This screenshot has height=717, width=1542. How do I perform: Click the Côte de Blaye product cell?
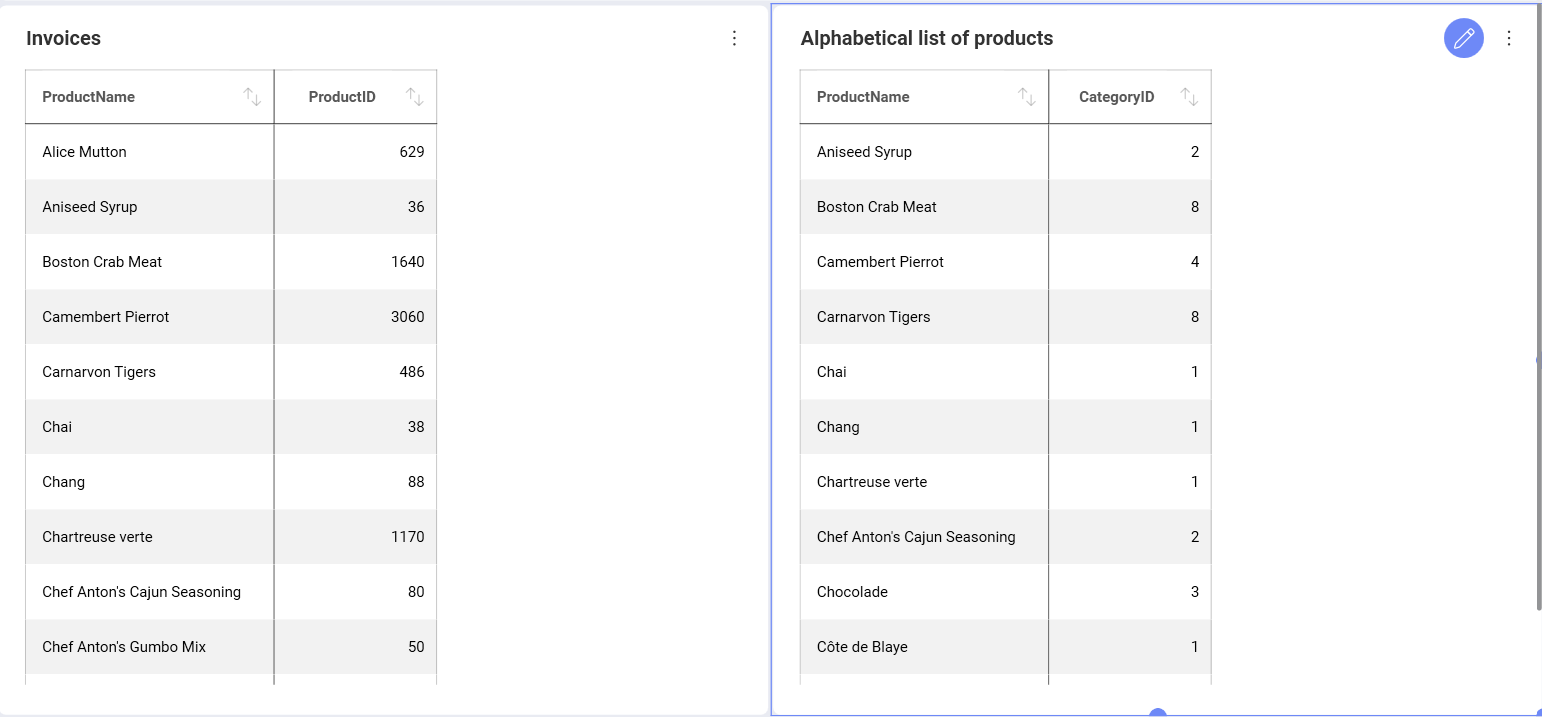click(x=862, y=647)
